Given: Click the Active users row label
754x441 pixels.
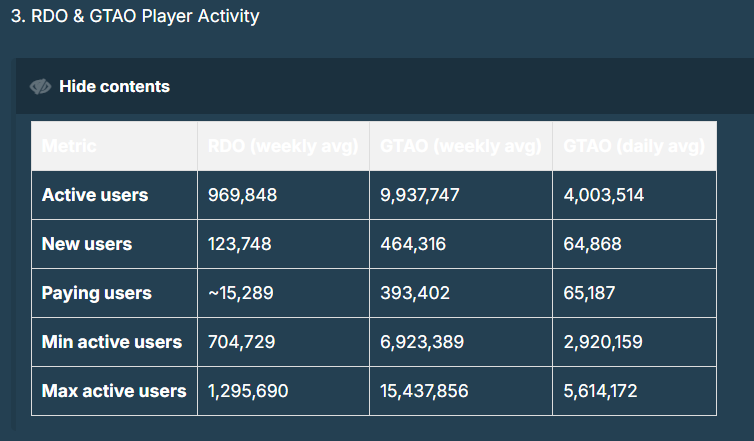Looking at the screenshot, I should click(x=95, y=195).
